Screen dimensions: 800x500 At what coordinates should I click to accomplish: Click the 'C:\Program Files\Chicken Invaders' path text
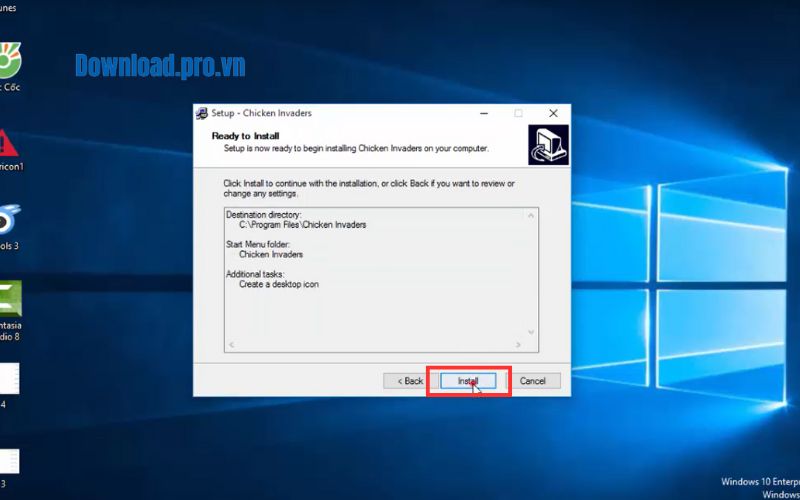click(303, 224)
